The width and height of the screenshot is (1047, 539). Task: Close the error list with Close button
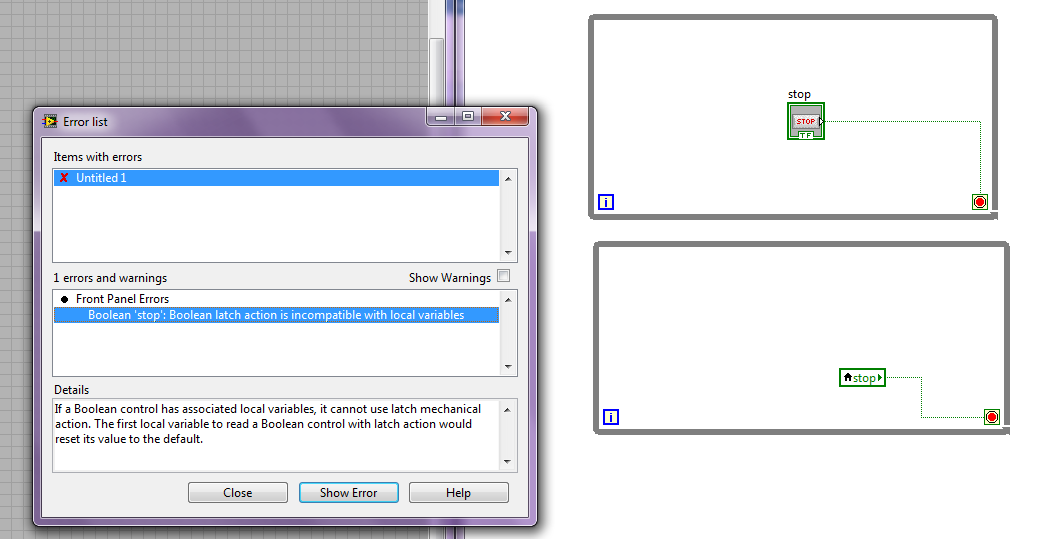[238, 492]
